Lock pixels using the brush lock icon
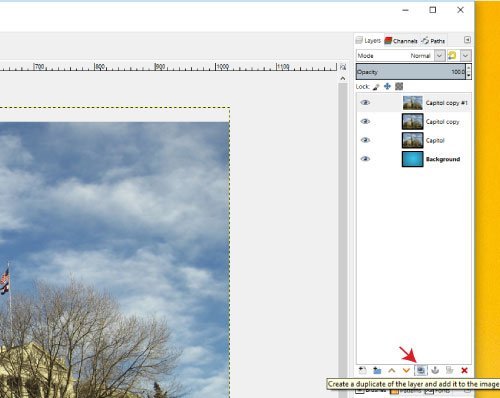The height and width of the screenshot is (398, 500). [x=376, y=87]
